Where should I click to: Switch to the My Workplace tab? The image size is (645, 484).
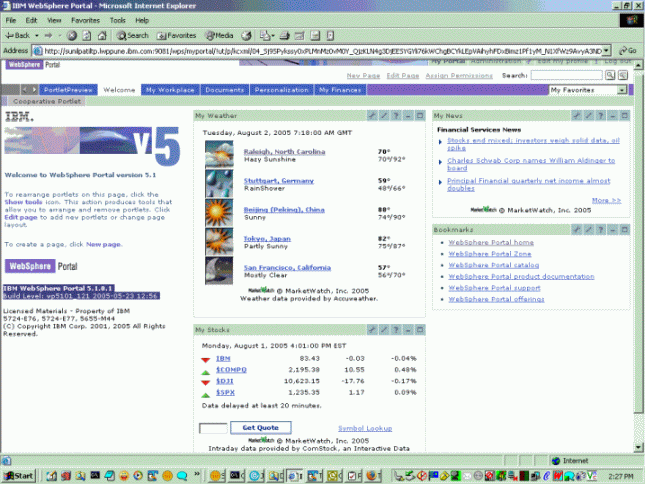point(170,90)
